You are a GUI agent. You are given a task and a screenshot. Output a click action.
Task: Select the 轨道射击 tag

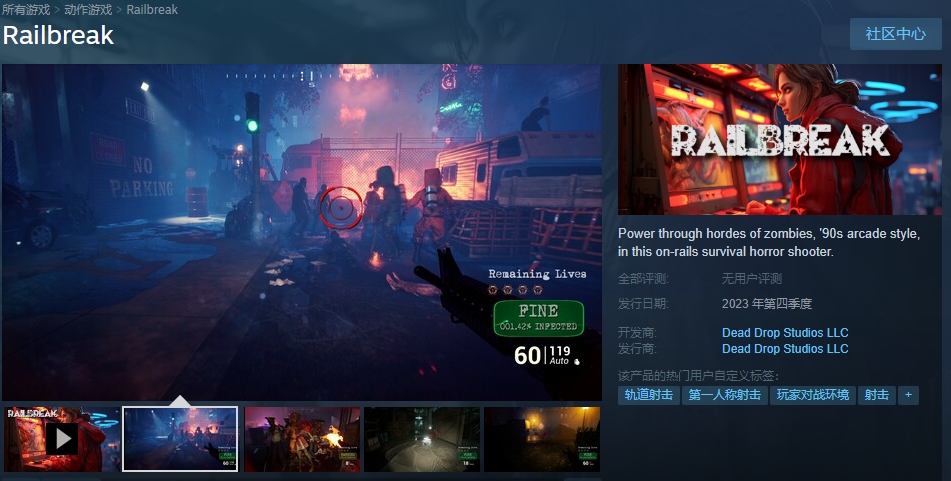[x=648, y=395]
